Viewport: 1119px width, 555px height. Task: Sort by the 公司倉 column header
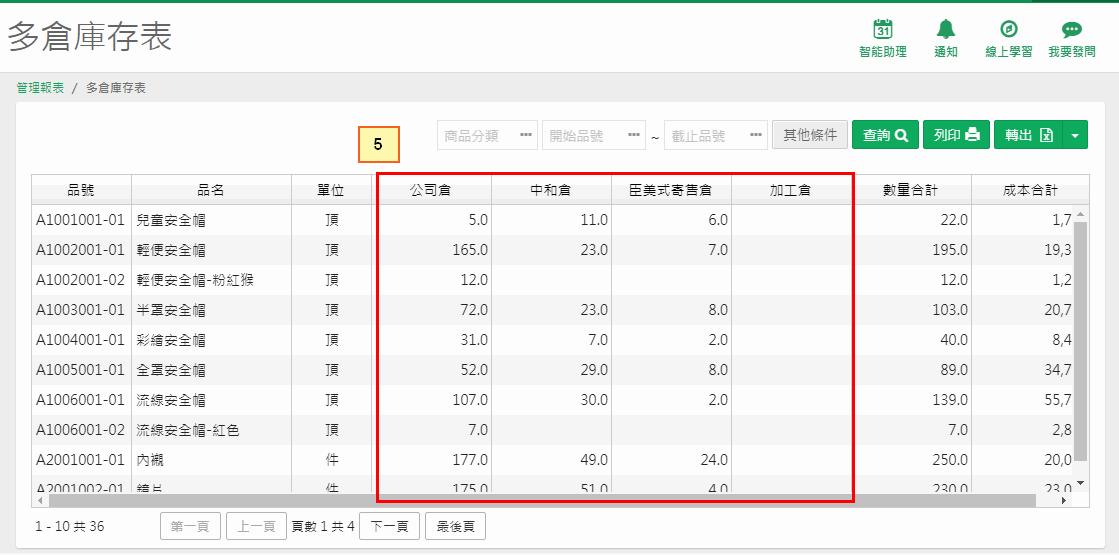click(x=431, y=190)
